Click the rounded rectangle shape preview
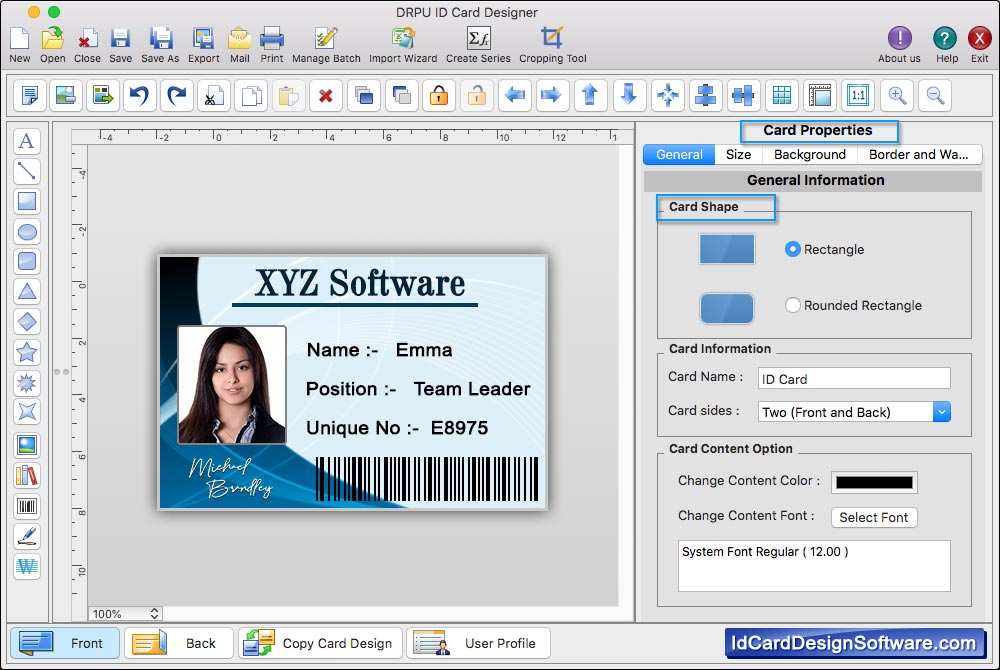 [727, 309]
